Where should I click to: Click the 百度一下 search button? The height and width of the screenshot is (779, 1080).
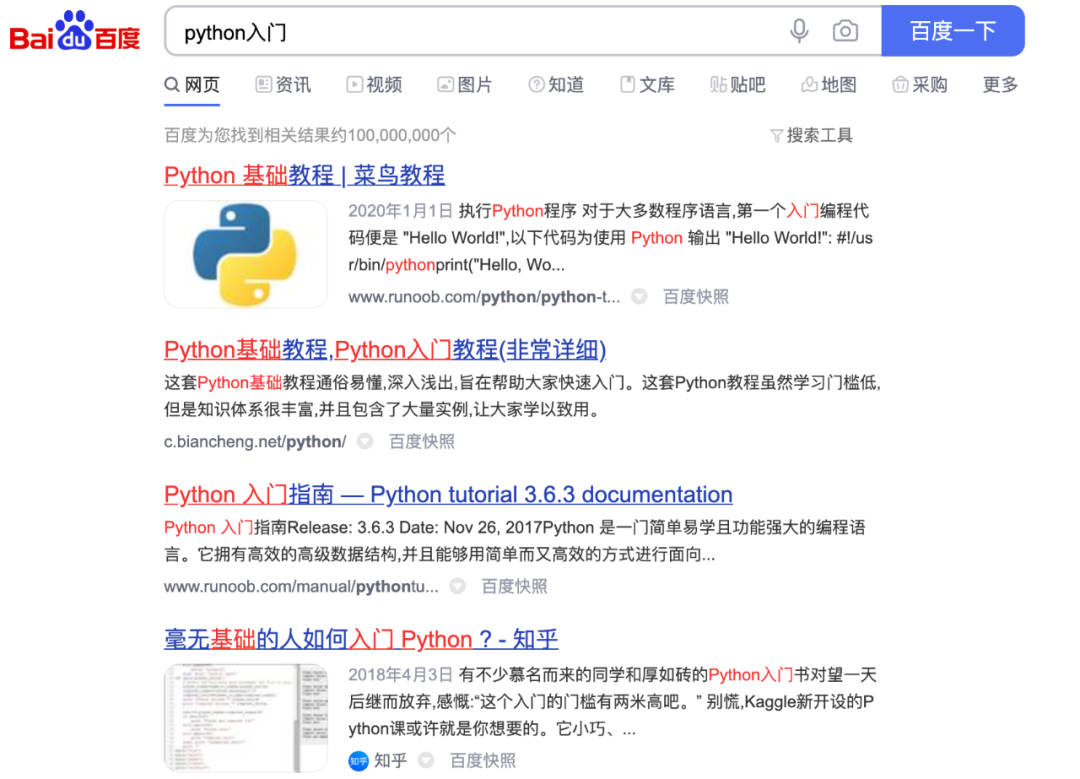tap(953, 31)
